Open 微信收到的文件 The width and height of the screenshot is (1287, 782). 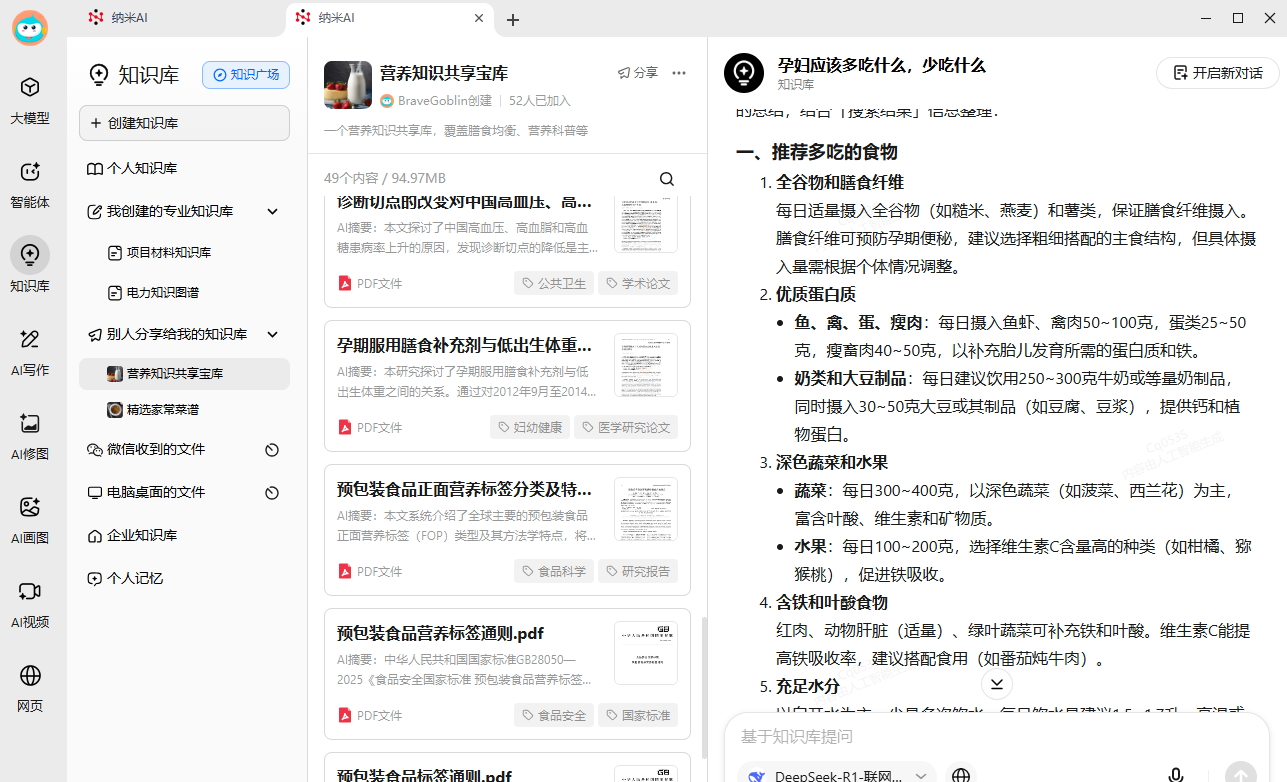(155, 450)
